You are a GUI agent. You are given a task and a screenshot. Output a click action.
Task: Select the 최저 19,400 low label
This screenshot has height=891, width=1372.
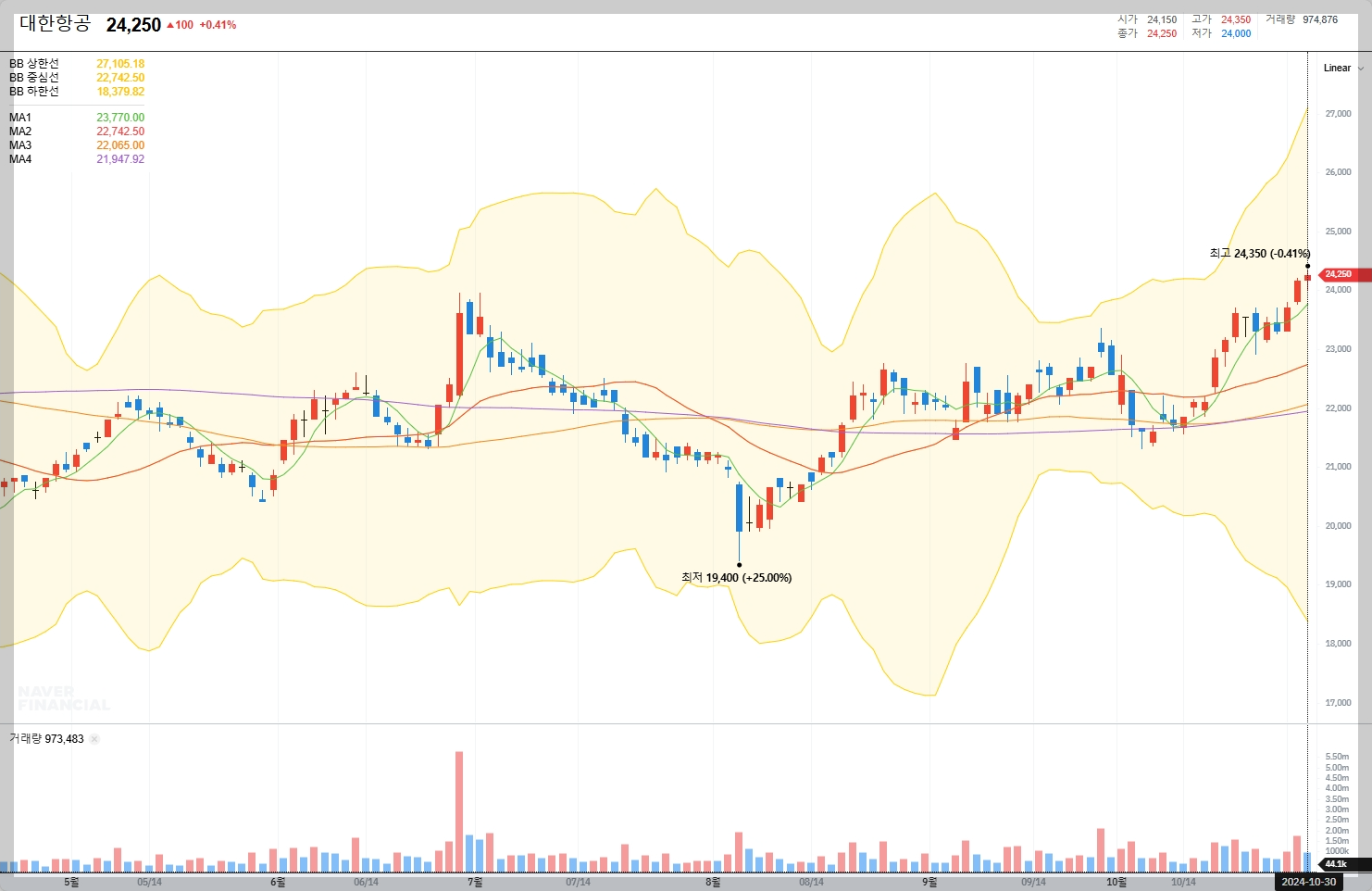coord(736,578)
